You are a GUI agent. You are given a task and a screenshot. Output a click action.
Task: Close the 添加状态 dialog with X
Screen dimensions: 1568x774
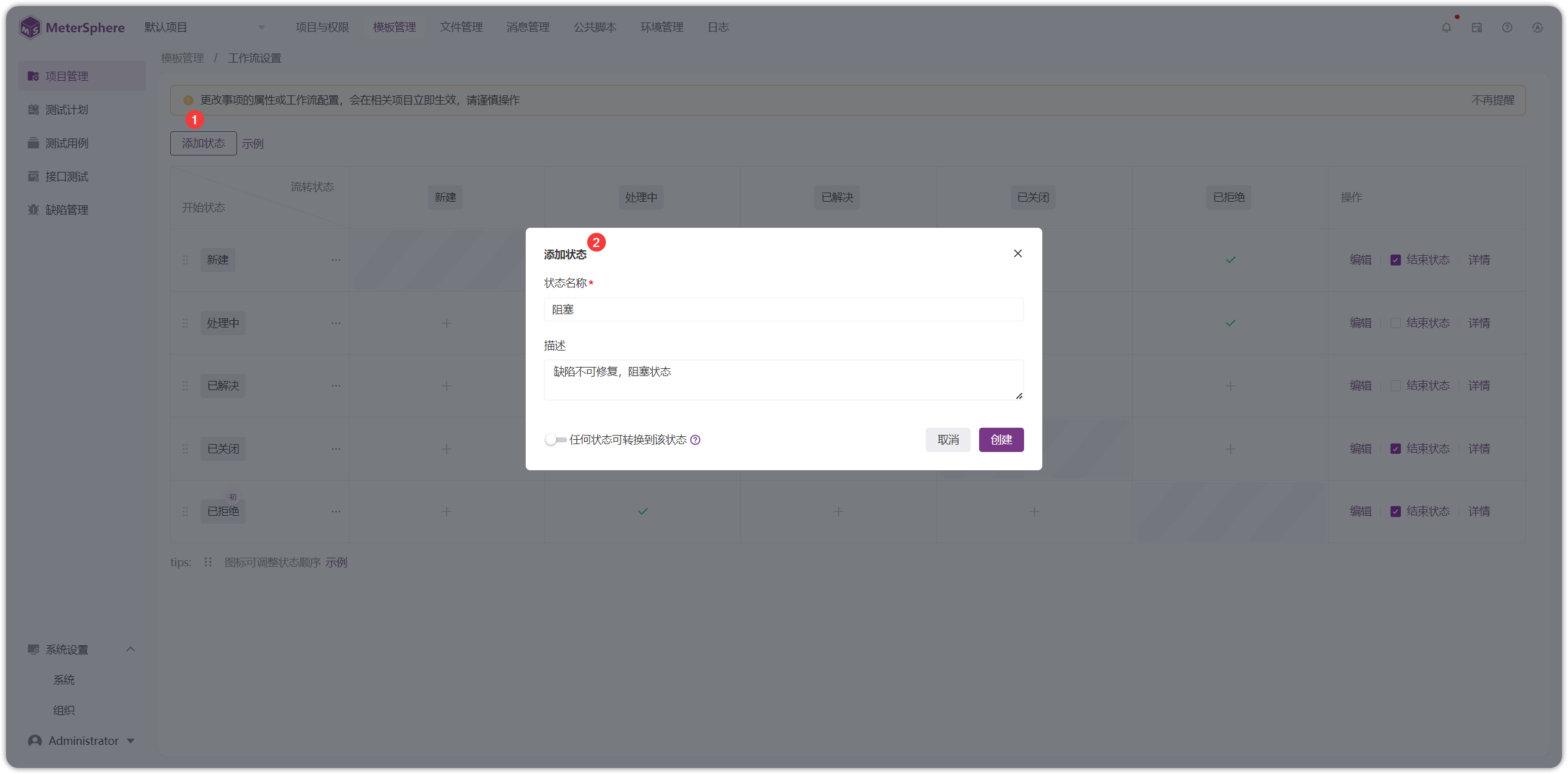[x=1018, y=254]
